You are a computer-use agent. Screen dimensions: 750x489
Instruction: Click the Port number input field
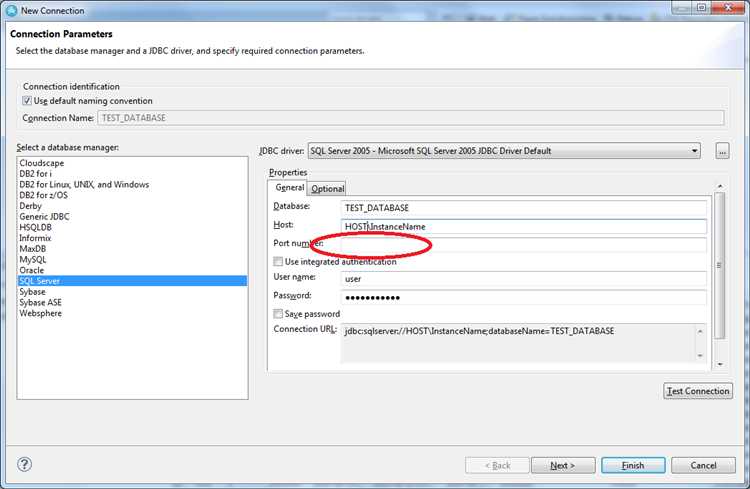point(524,245)
